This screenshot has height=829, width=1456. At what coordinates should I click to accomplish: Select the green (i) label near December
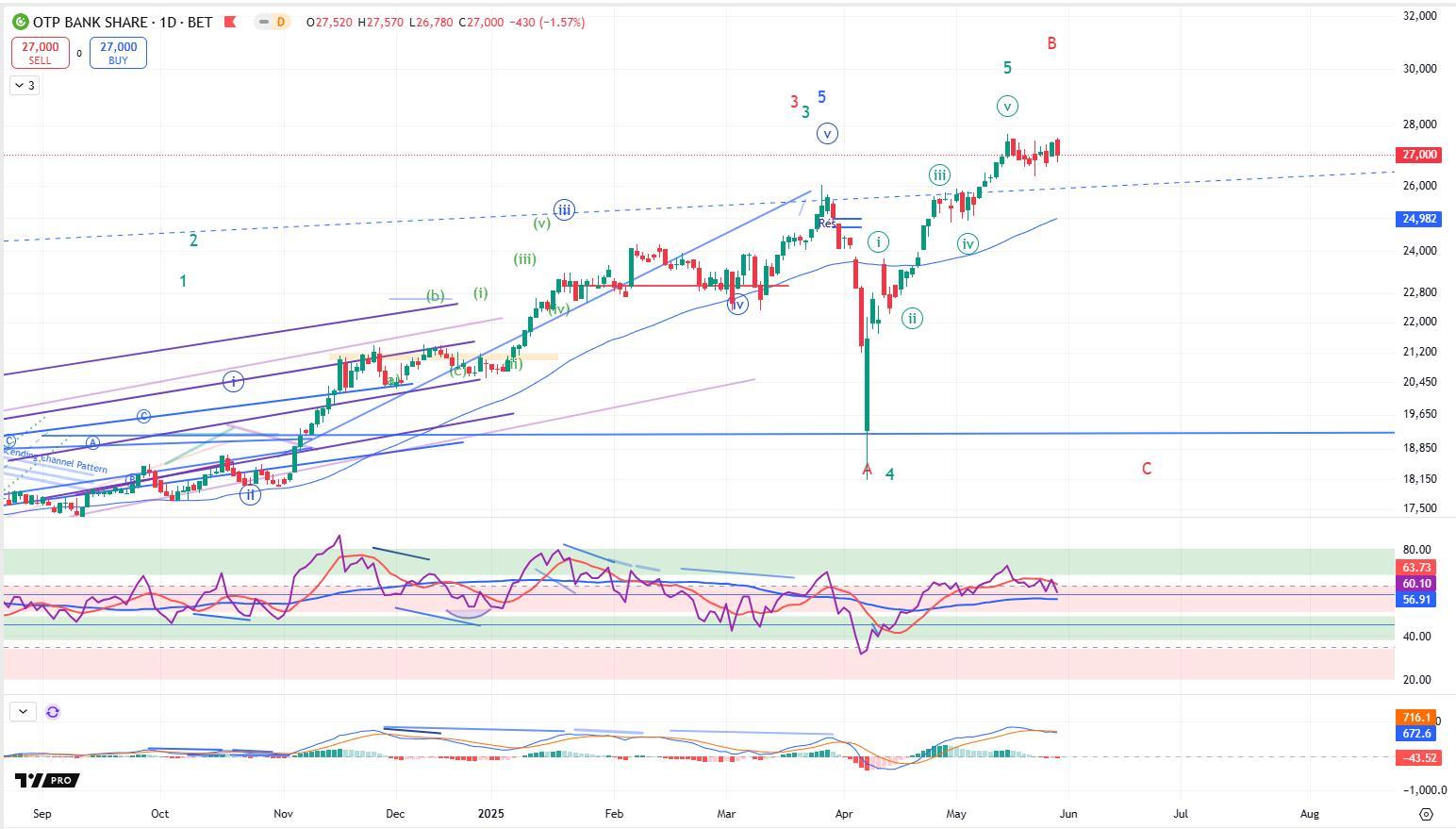coord(481,293)
